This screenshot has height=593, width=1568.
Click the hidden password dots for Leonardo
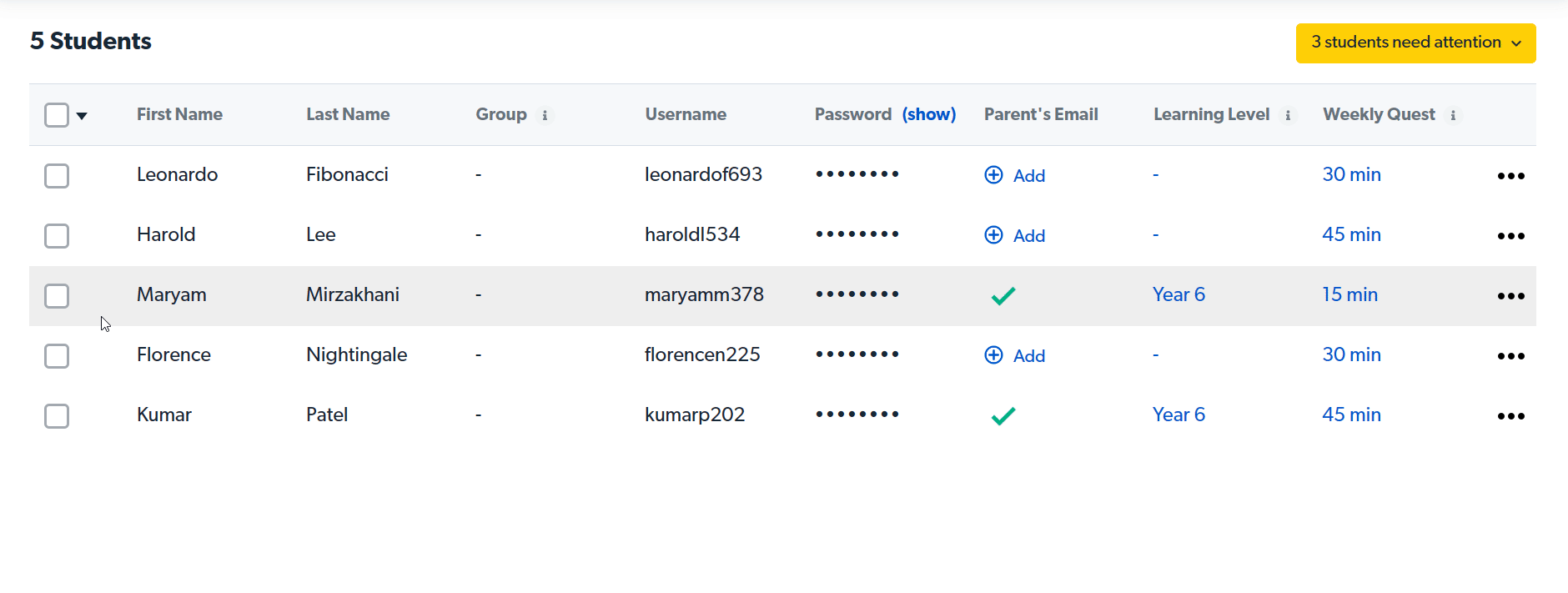tap(857, 174)
